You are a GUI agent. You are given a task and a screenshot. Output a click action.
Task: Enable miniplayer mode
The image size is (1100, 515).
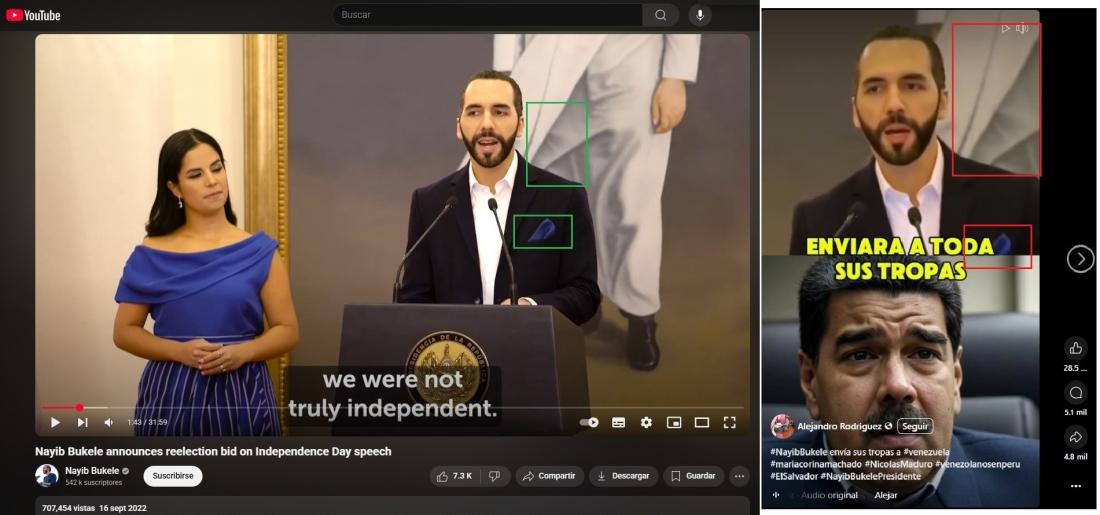[x=674, y=423]
